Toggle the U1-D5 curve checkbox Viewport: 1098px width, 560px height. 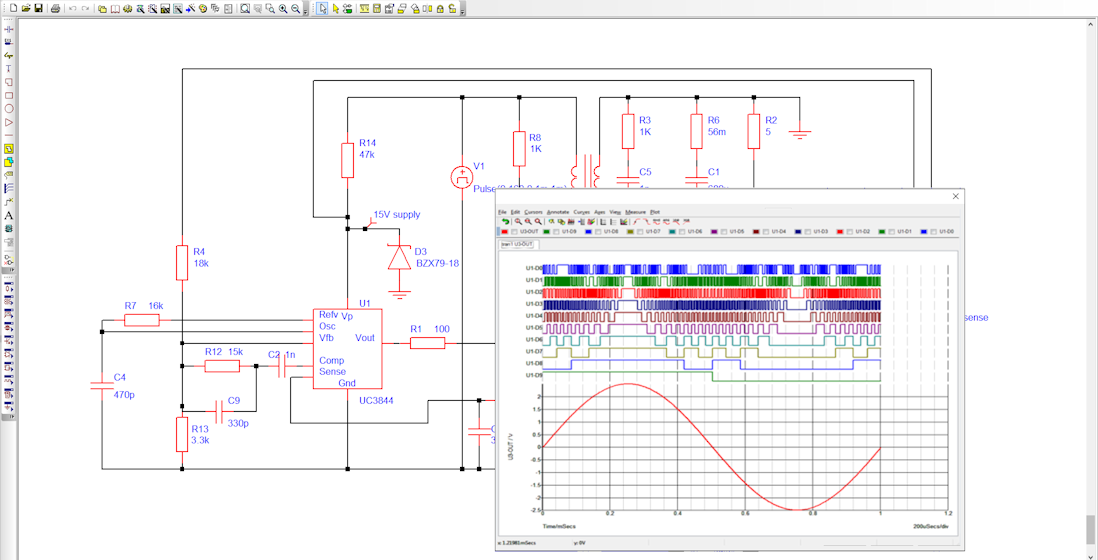coord(723,232)
